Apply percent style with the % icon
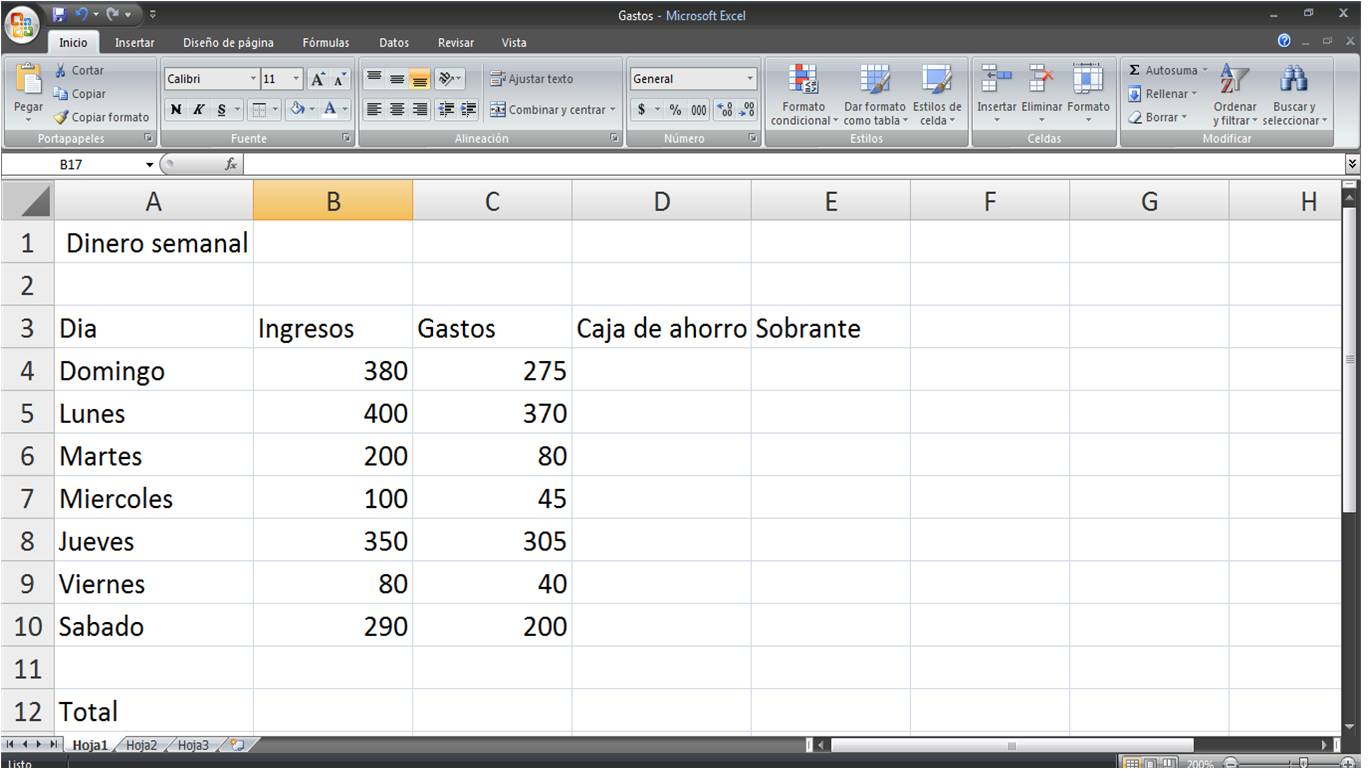1368x769 pixels. 677,111
